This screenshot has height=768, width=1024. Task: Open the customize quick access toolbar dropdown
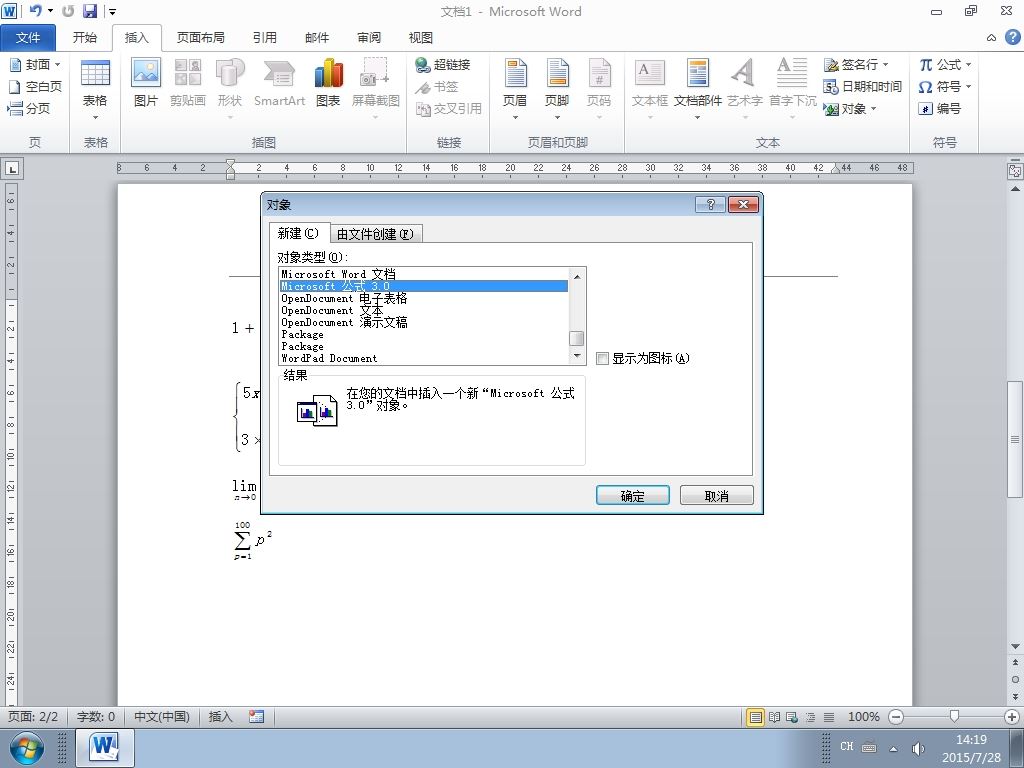[x=112, y=11]
